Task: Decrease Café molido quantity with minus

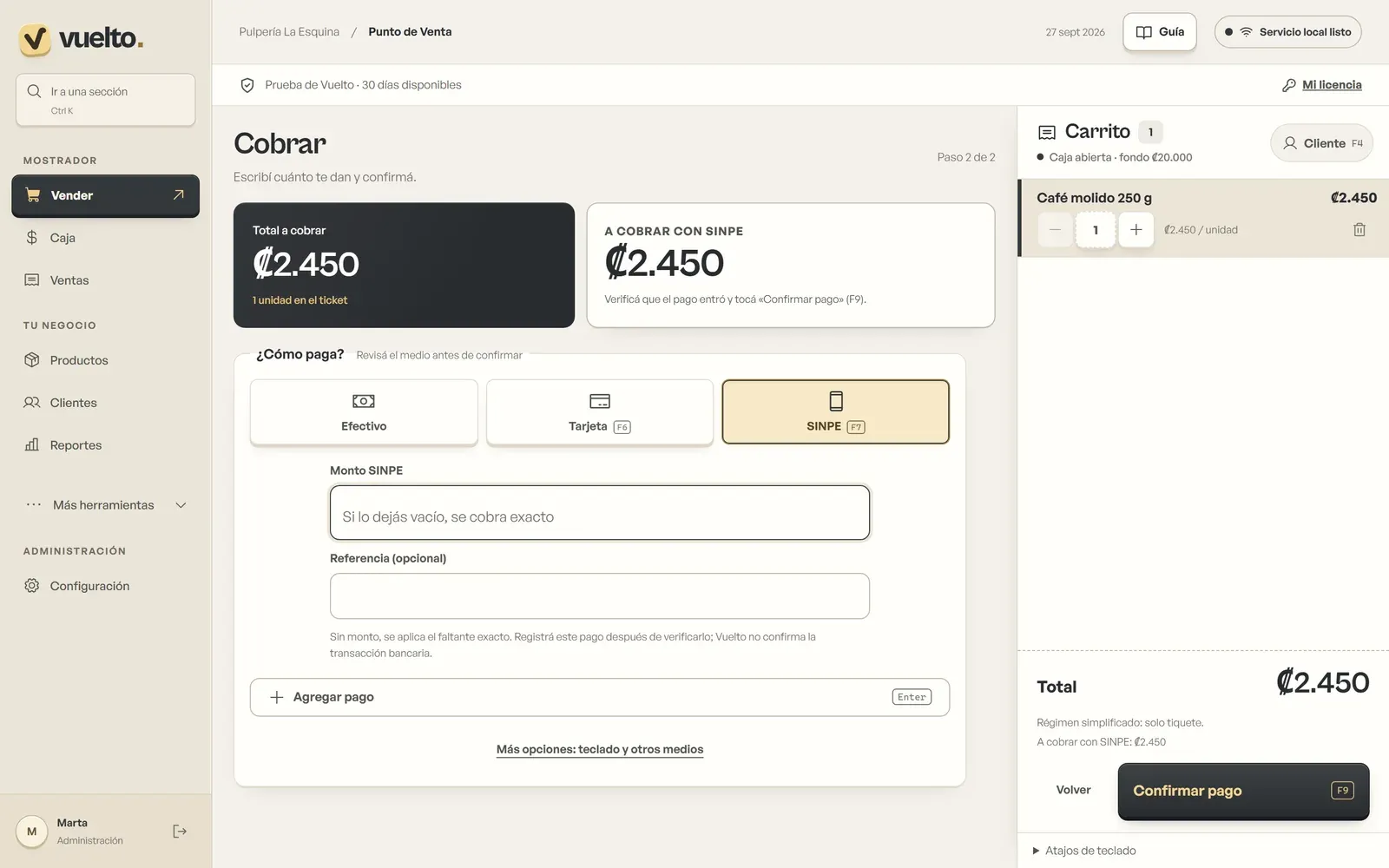Action: coord(1055,230)
